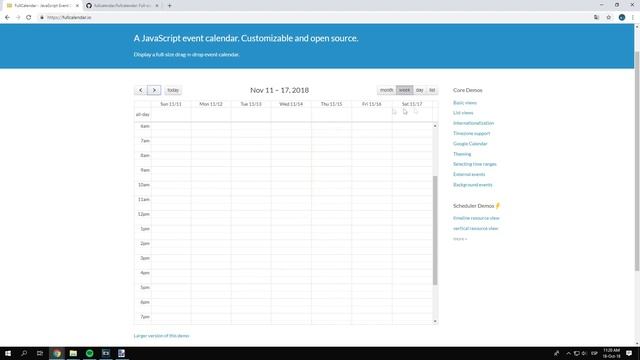Image resolution: width=640 pixels, height=360 pixels.
Task: Click the Tue 11/13 column header
Action: (251, 104)
